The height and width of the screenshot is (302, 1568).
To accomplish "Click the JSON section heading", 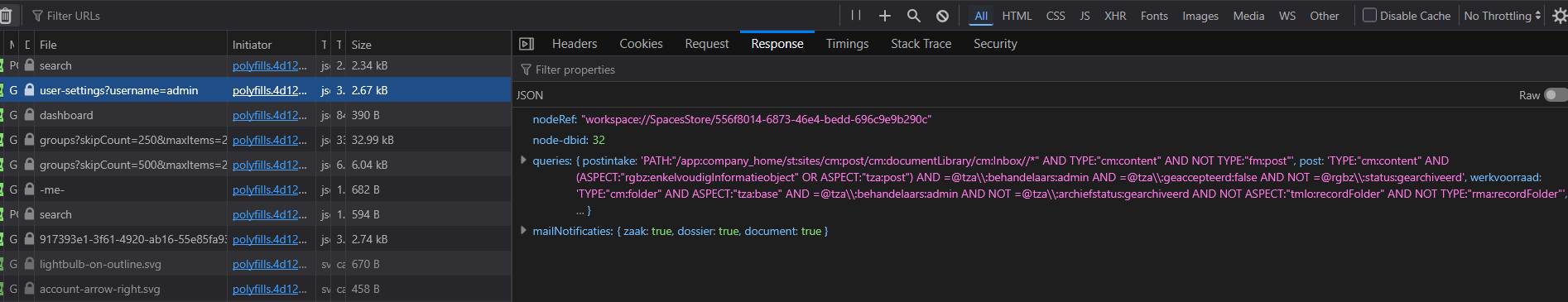I will click(530, 95).
